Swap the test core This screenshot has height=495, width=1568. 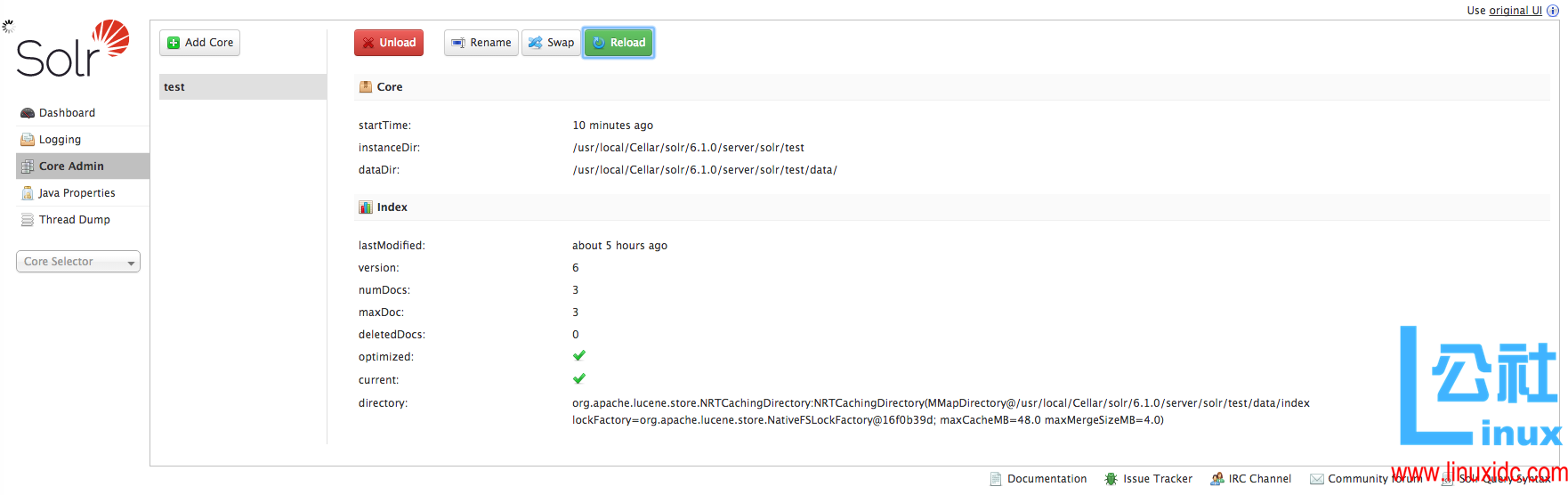pos(551,43)
